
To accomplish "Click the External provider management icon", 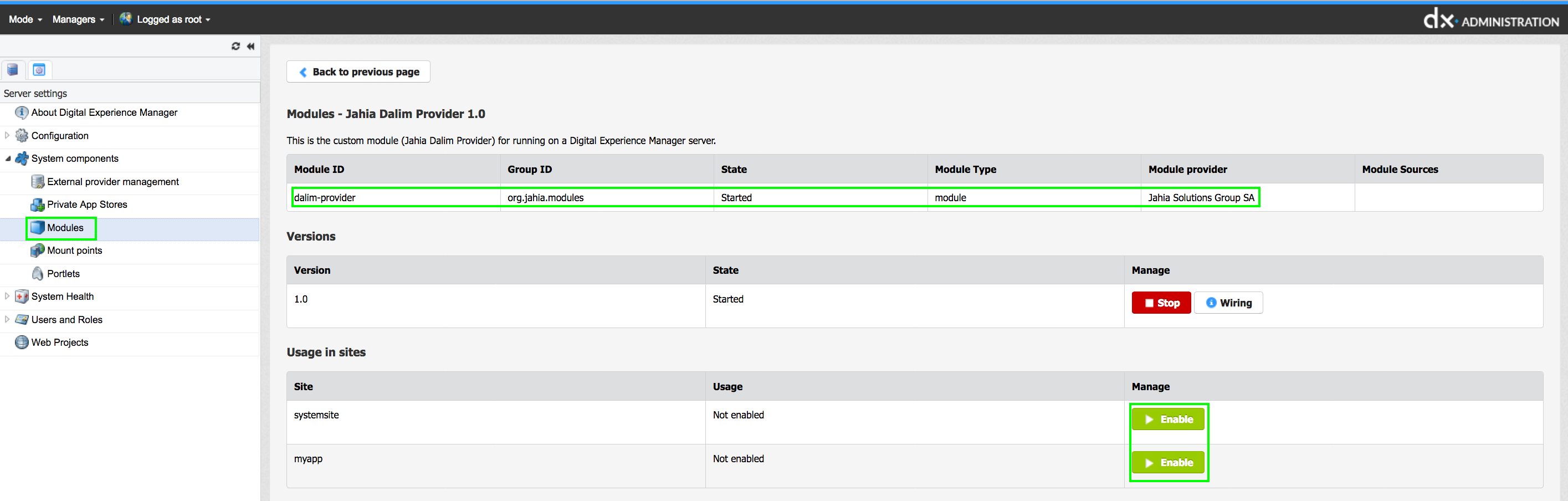I will tap(38, 181).
